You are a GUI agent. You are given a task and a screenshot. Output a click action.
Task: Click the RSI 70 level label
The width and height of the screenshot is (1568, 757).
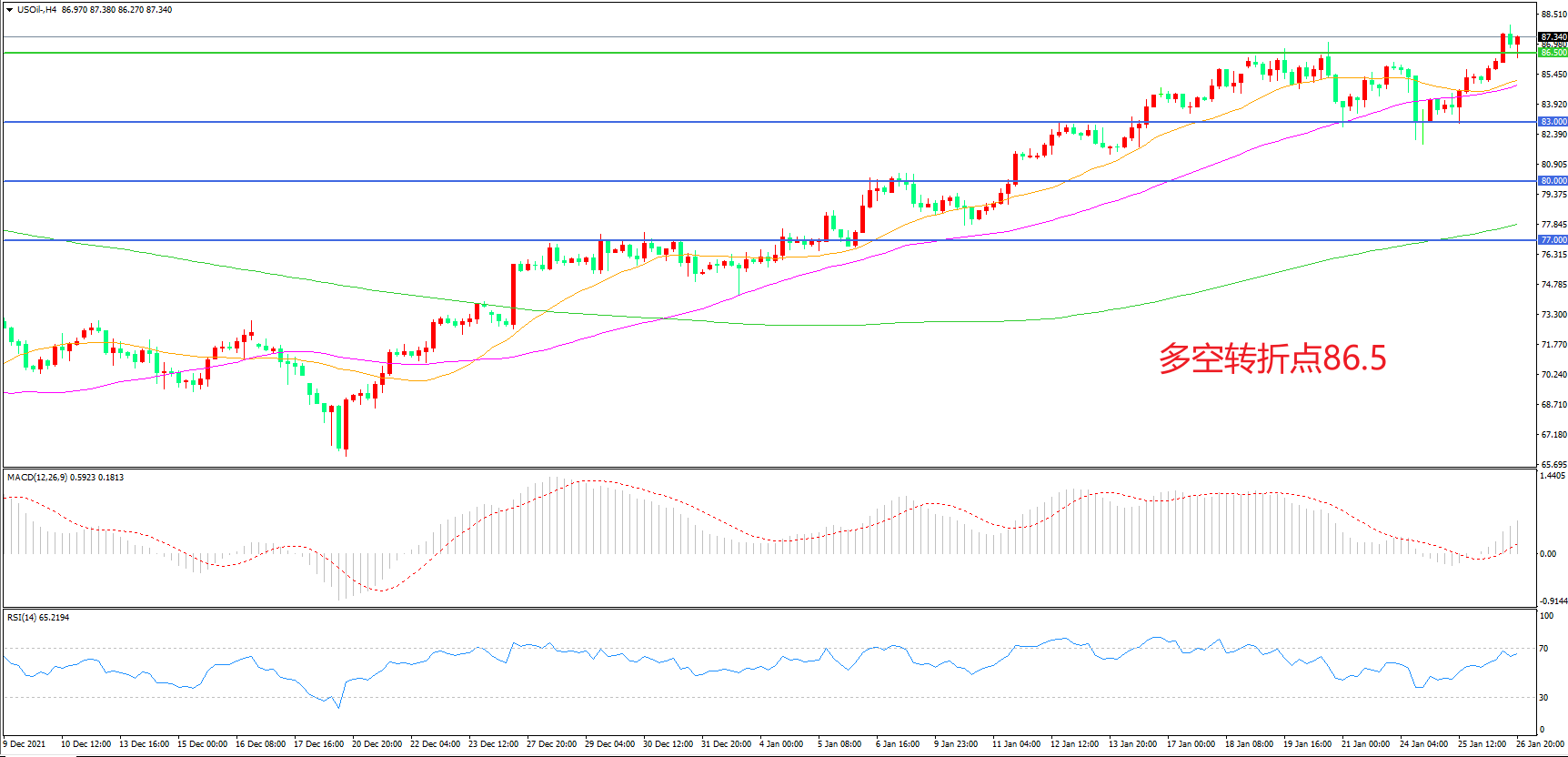click(x=1543, y=649)
